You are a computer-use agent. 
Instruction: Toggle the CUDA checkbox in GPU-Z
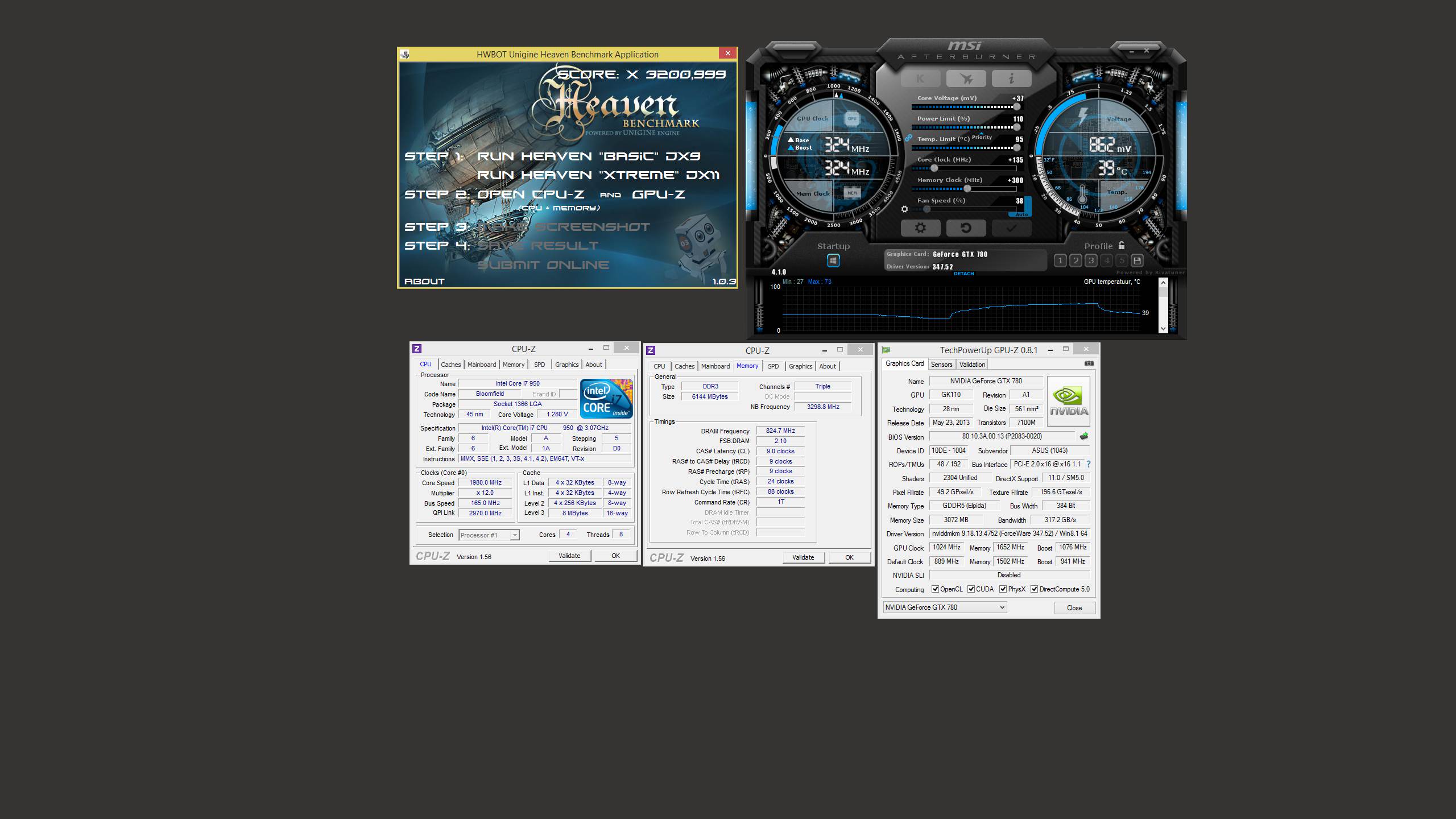tap(971, 589)
